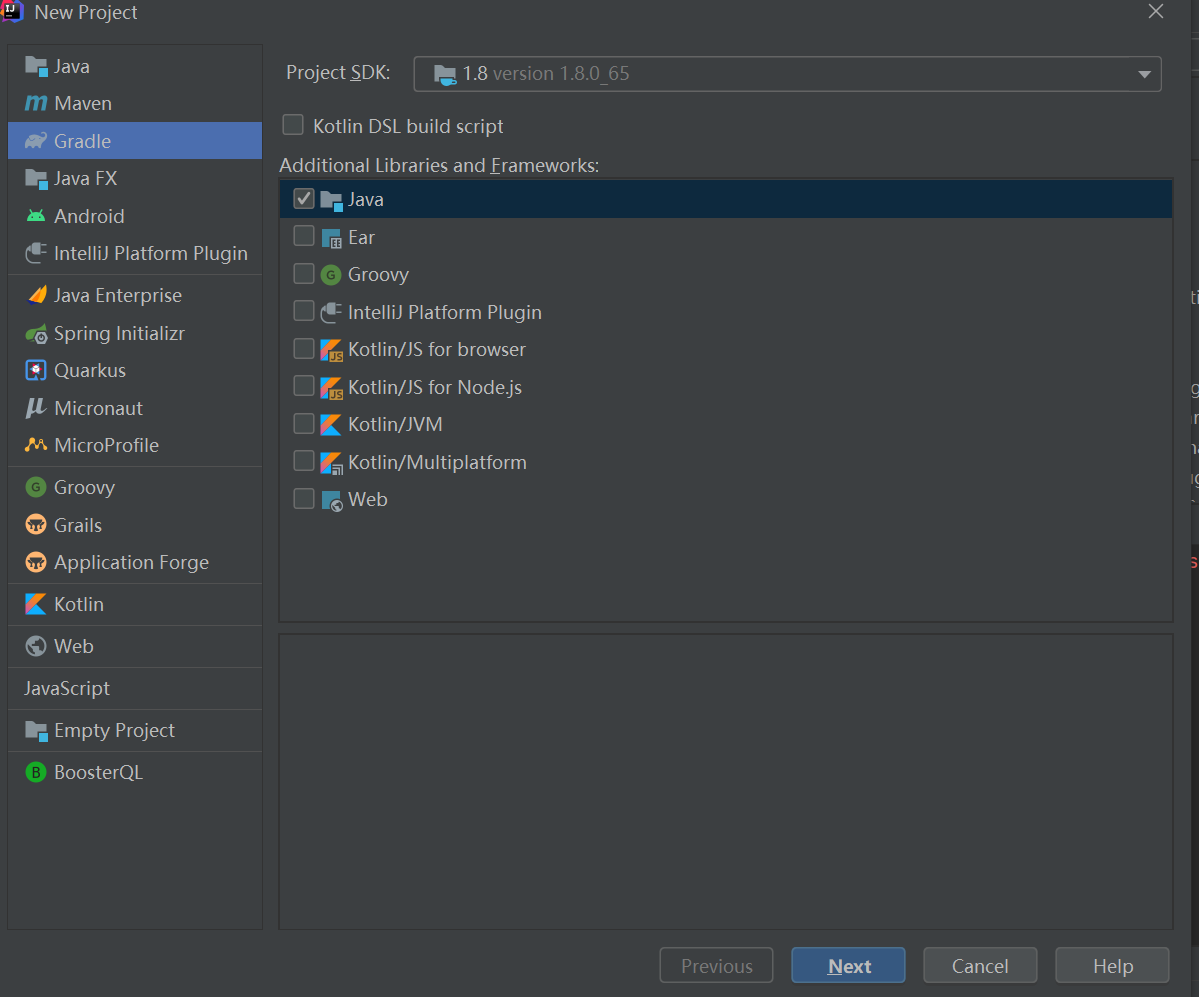Select Java FX project type
Screen dimensions: 1199x997
(x=135, y=178)
